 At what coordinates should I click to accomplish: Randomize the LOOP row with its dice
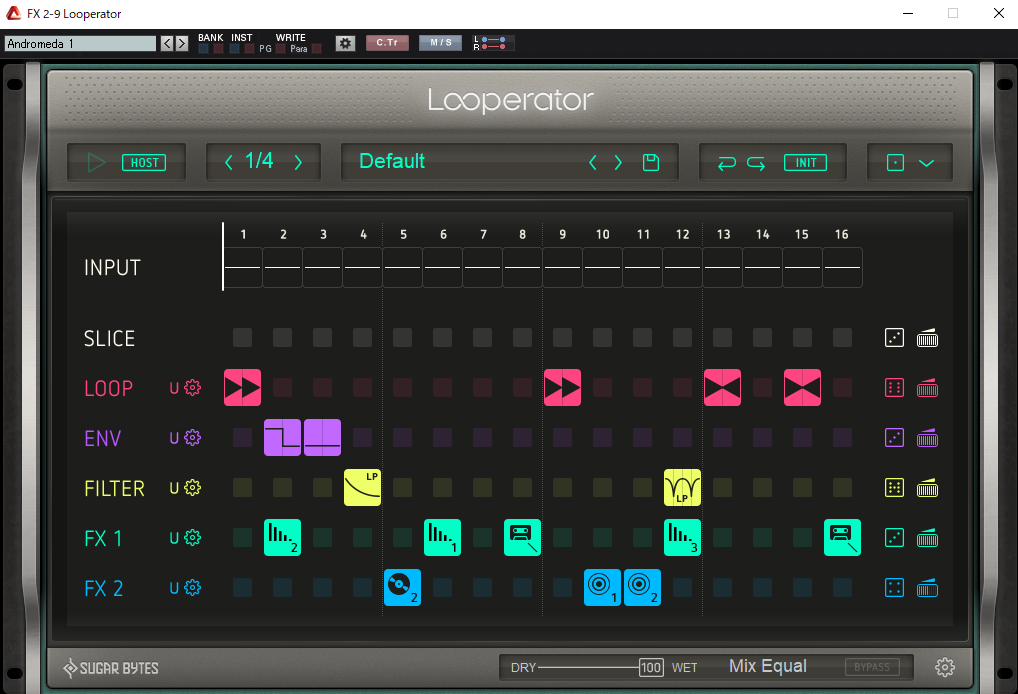895,388
